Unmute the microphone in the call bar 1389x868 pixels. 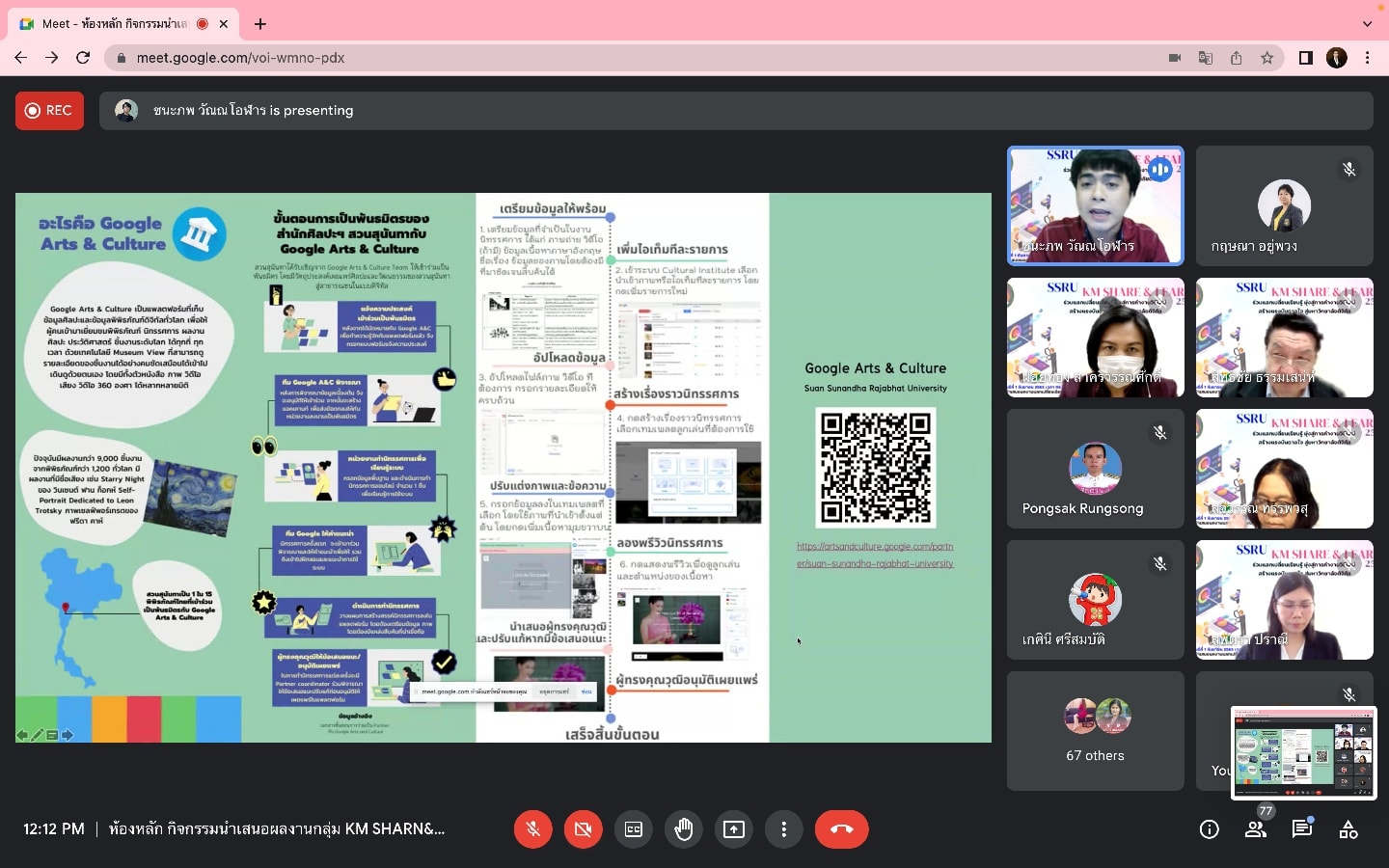pyautogui.click(x=532, y=829)
